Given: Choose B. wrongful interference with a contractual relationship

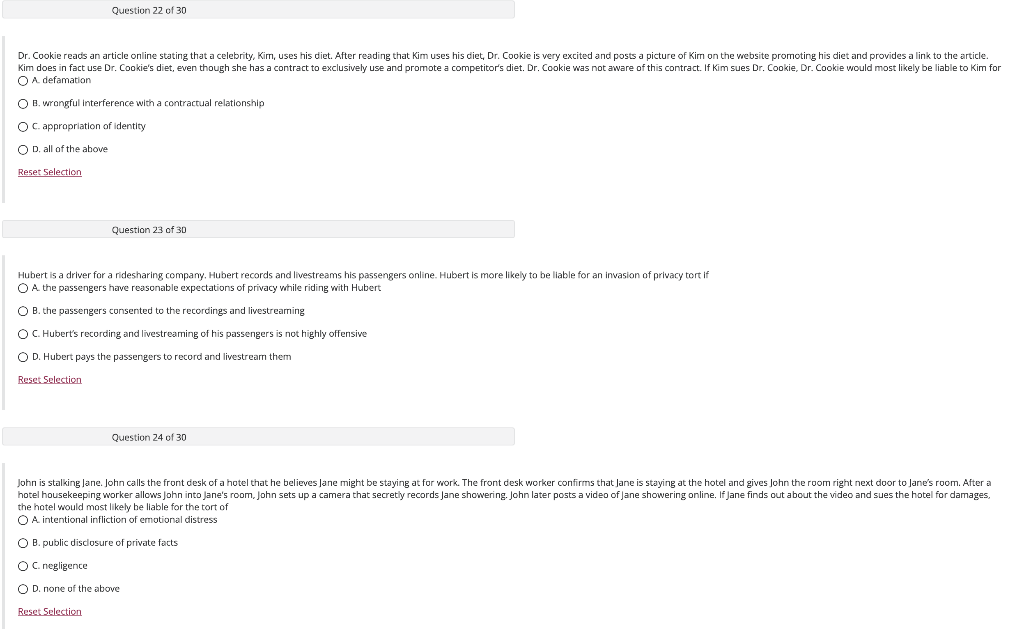Looking at the screenshot, I should pyautogui.click(x=23, y=104).
